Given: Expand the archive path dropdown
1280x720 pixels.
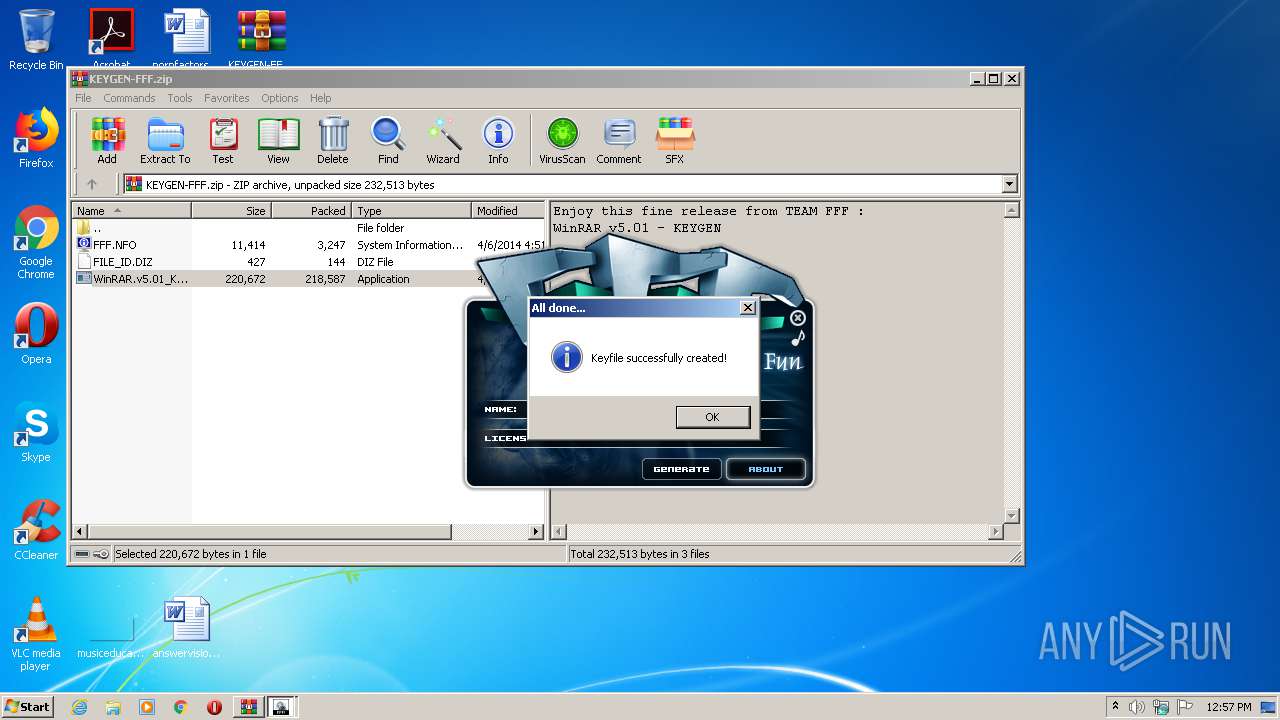Looking at the screenshot, I should 1009,184.
